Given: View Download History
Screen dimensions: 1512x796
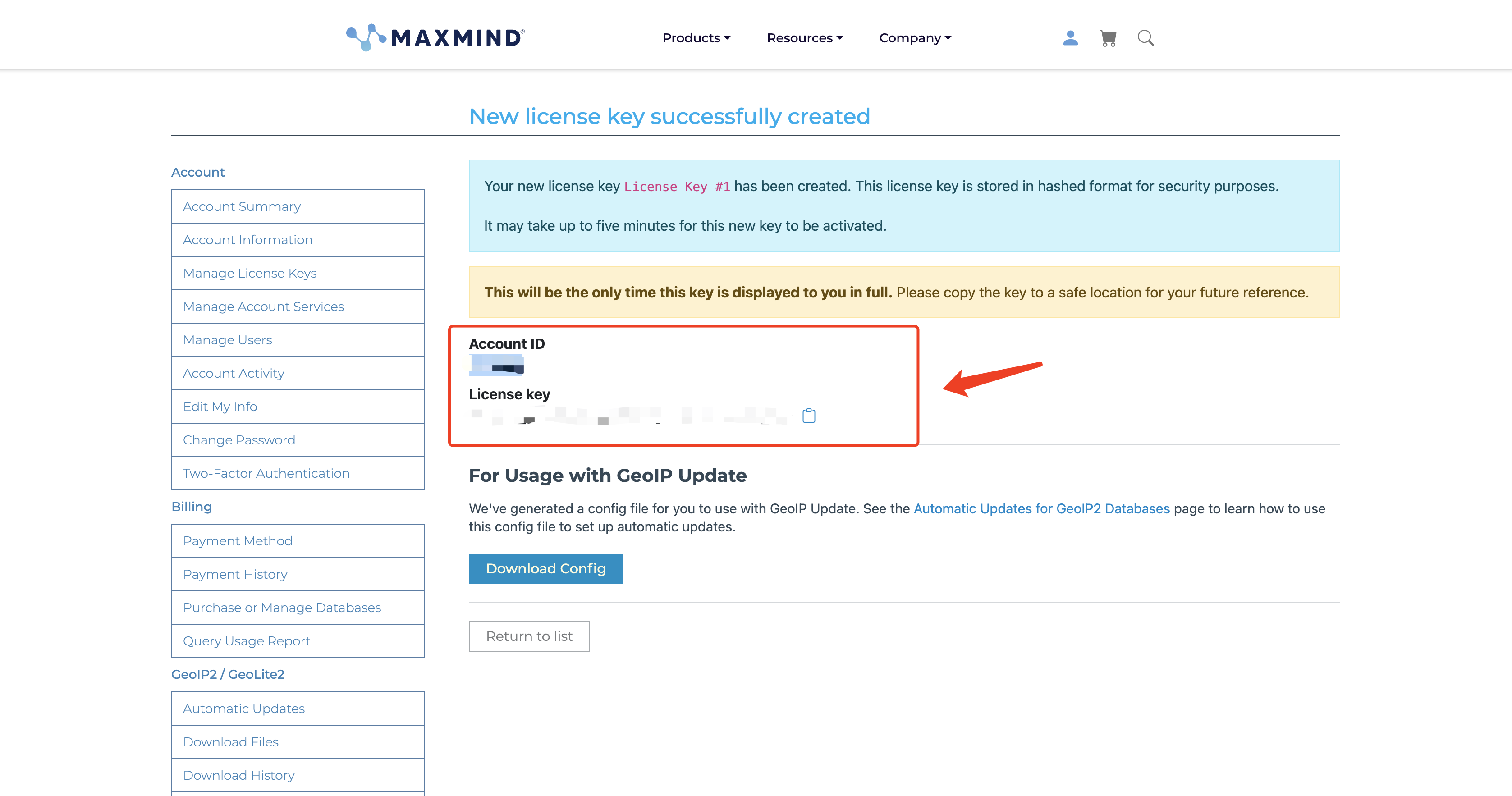Looking at the screenshot, I should pos(298,775).
